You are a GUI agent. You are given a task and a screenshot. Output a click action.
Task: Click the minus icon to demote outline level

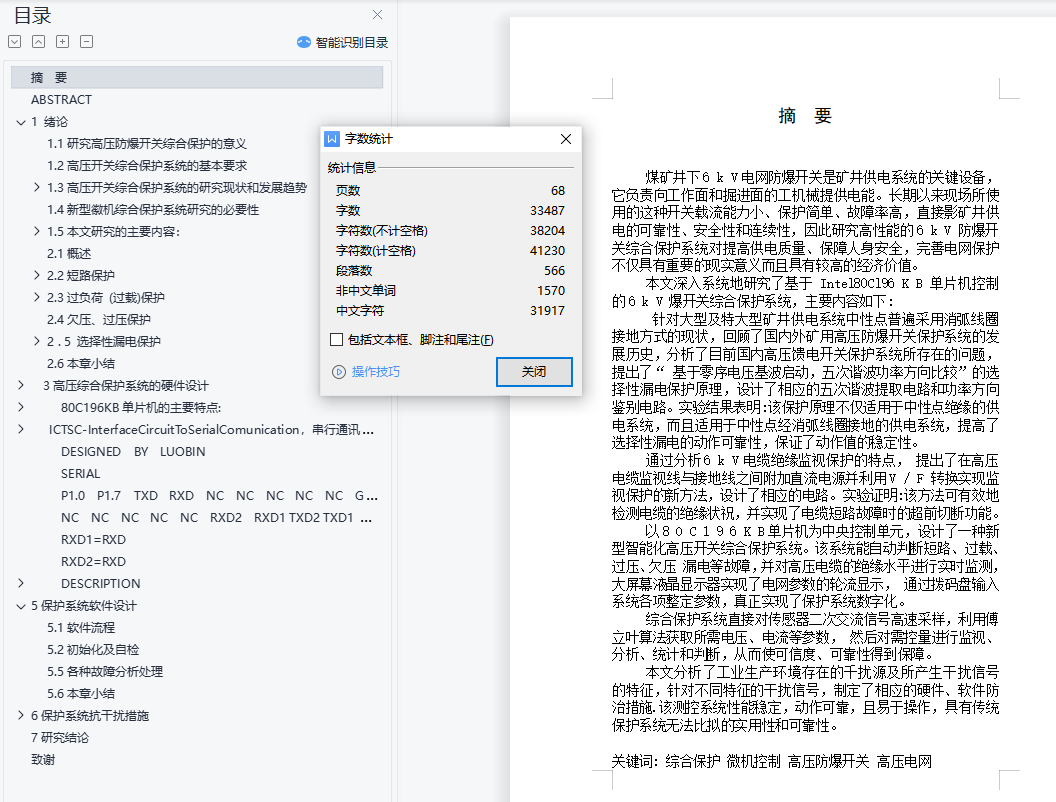pyautogui.click(x=86, y=42)
